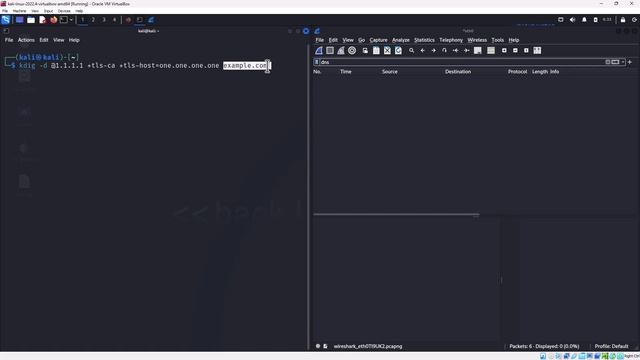Reload the capture file in Wireshark

click(x=398, y=51)
